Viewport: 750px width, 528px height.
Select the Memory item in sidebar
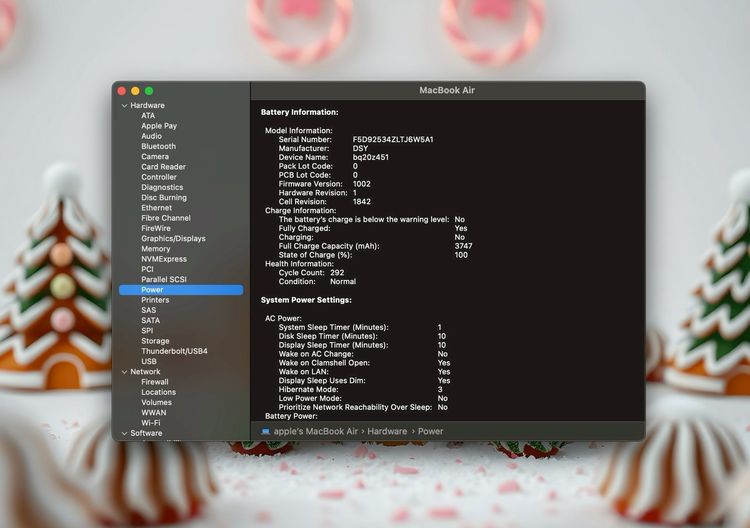[155, 249]
